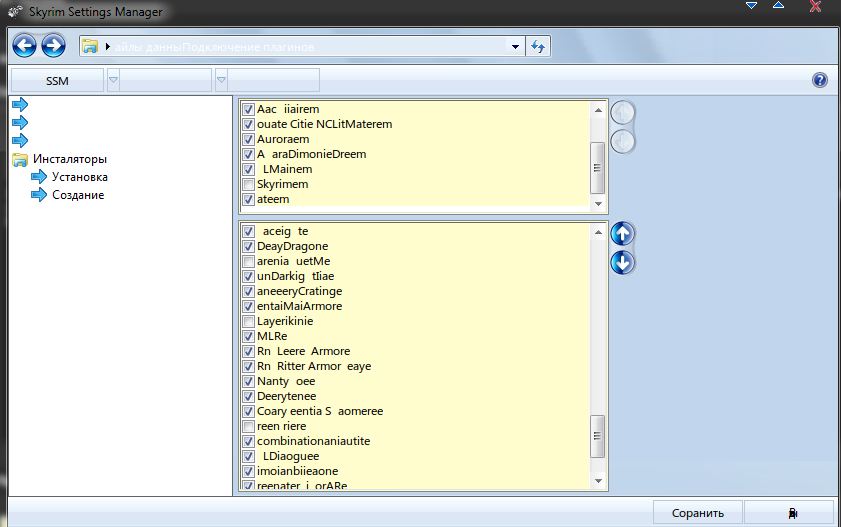The height and width of the screenshot is (527, 841).
Task: Click the second blue arrow in the sidebar
Action: click(20, 123)
